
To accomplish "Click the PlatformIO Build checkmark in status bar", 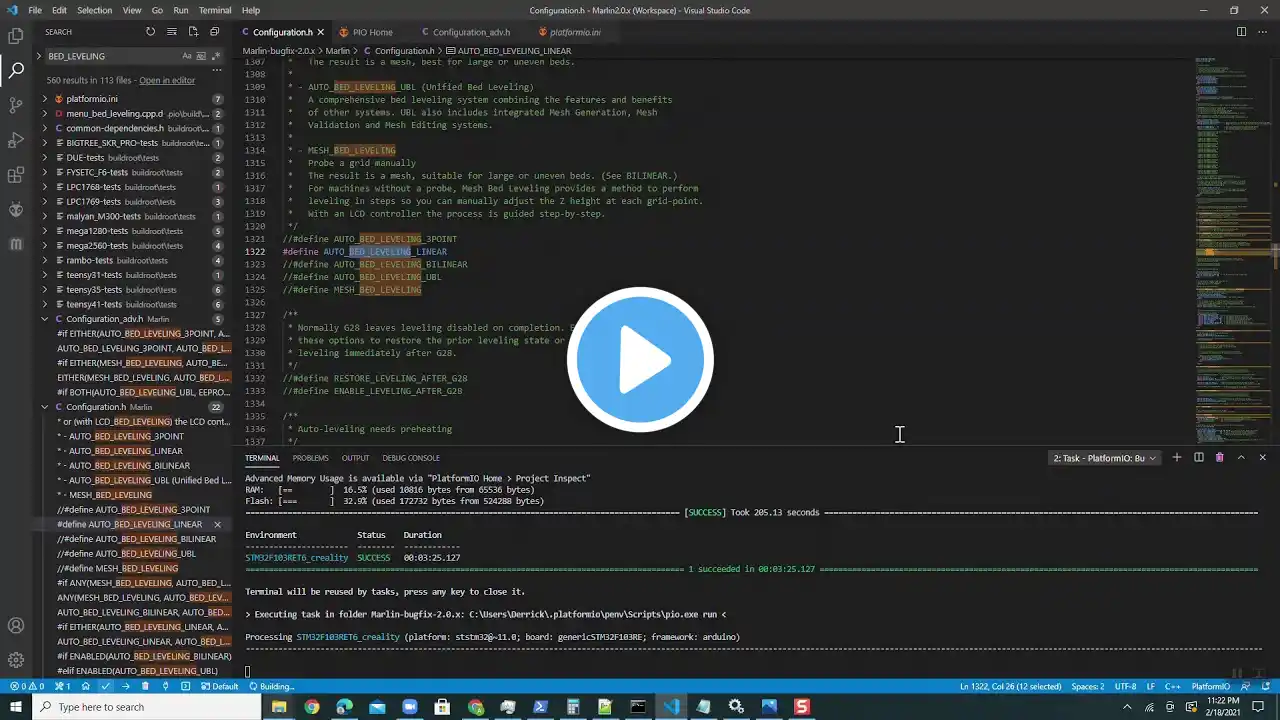I will [105, 687].
